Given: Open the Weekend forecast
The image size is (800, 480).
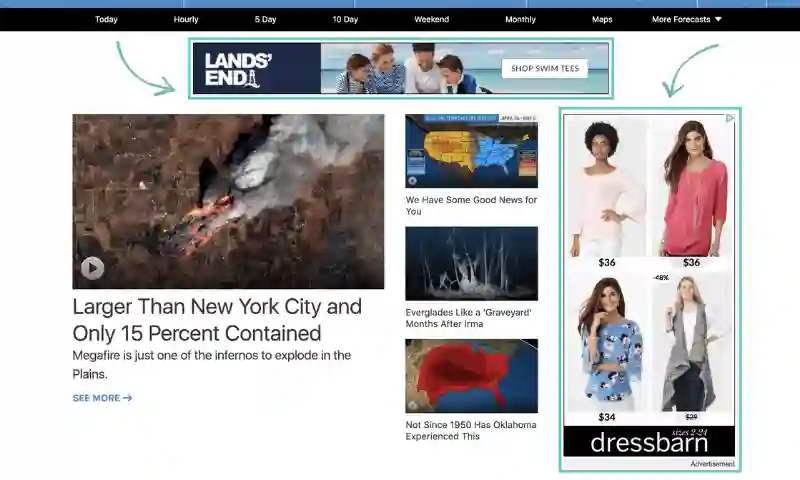Looking at the screenshot, I should click(x=432, y=19).
